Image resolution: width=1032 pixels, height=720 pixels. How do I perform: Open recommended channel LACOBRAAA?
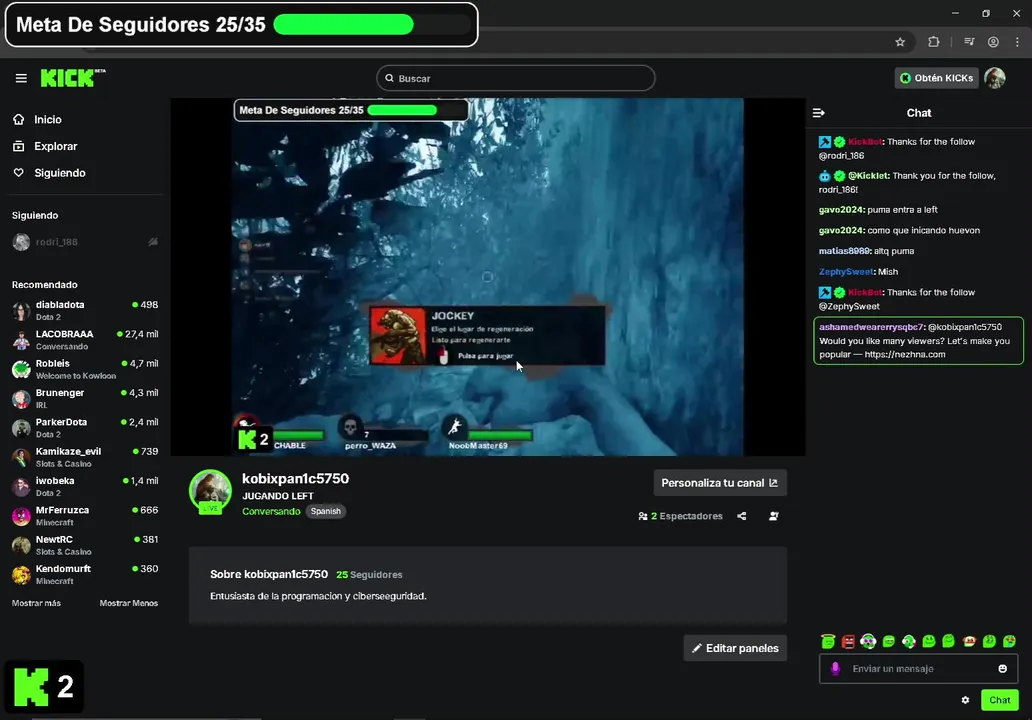click(85, 340)
